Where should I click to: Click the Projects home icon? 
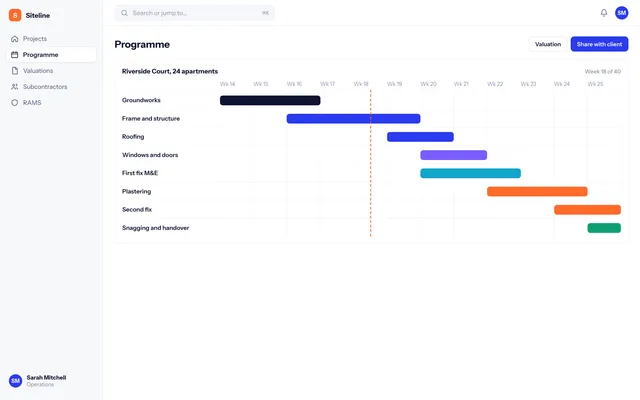(x=15, y=39)
